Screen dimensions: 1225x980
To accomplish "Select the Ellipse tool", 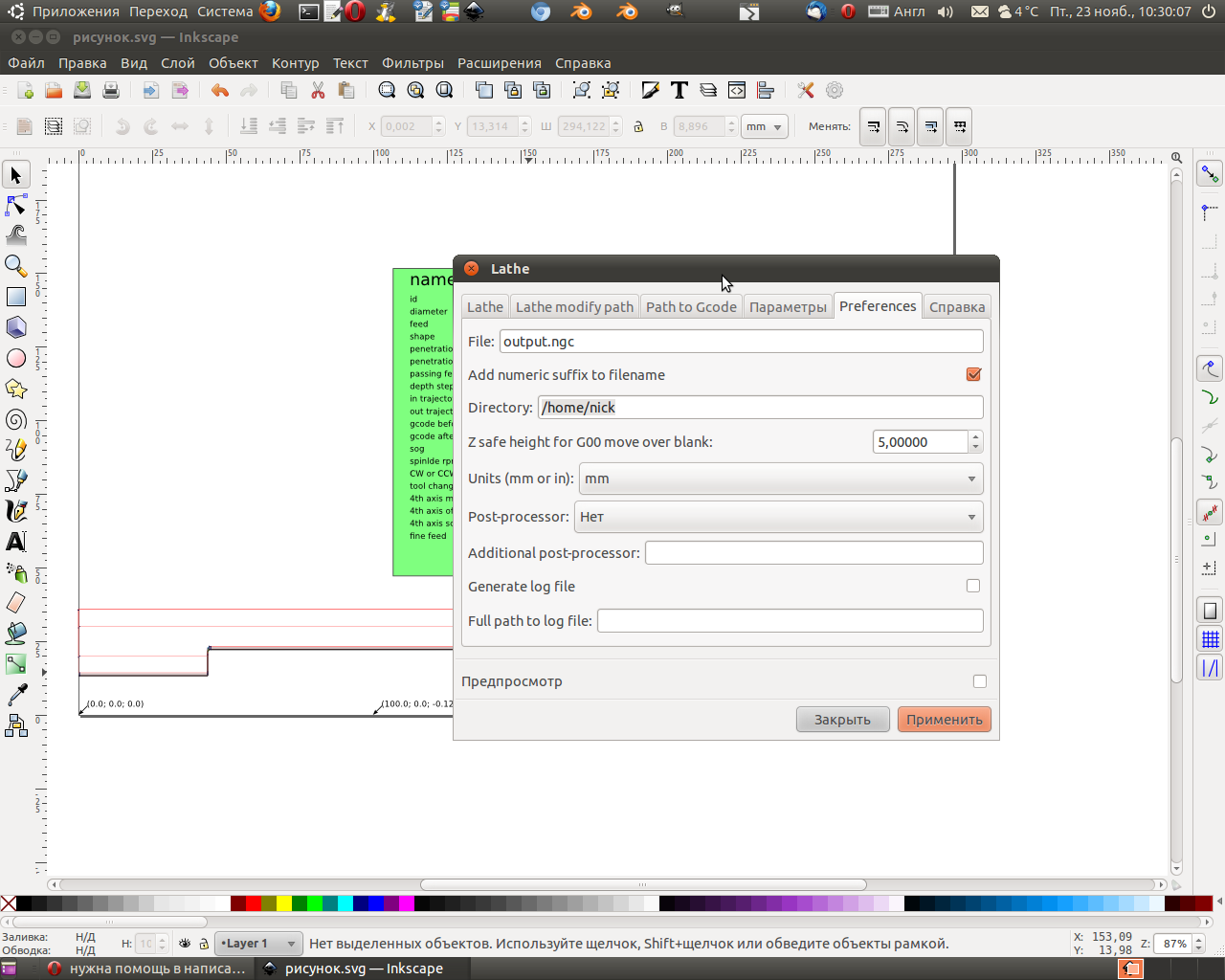I will pos(16,359).
